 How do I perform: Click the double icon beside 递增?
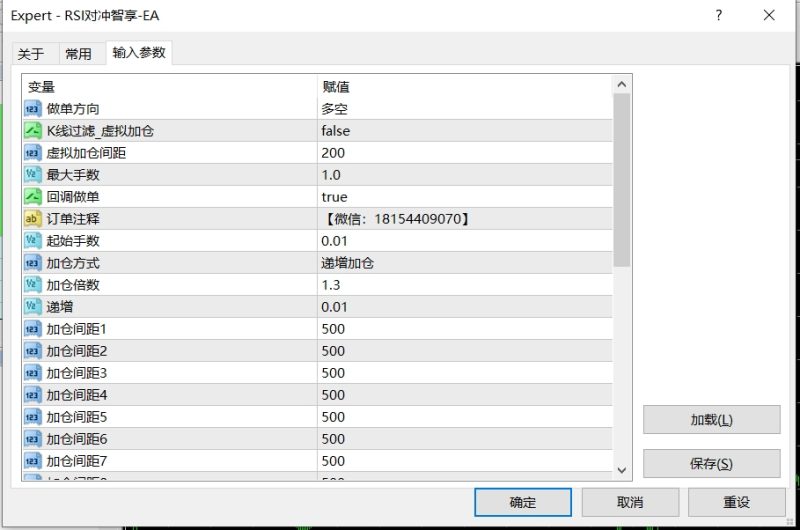pyautogui.click(x=32, y=307)
